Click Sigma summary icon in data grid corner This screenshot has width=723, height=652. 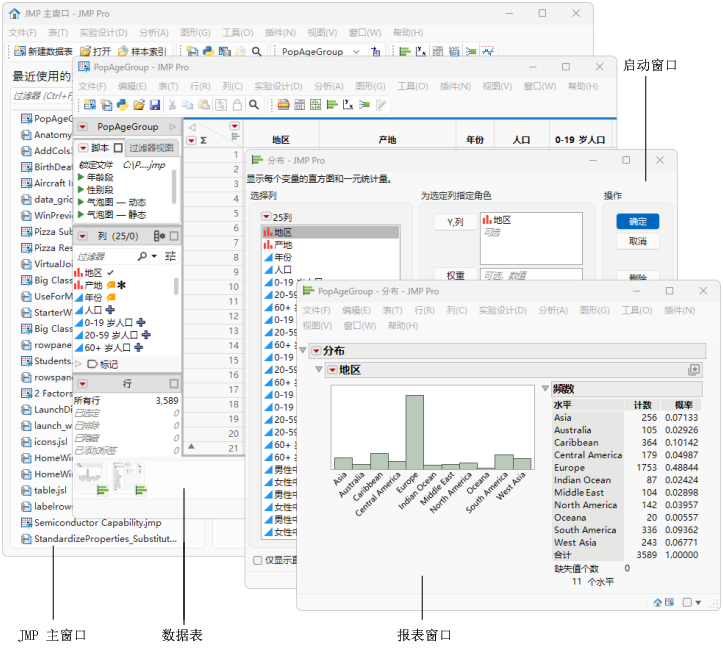tap(203, 141)
